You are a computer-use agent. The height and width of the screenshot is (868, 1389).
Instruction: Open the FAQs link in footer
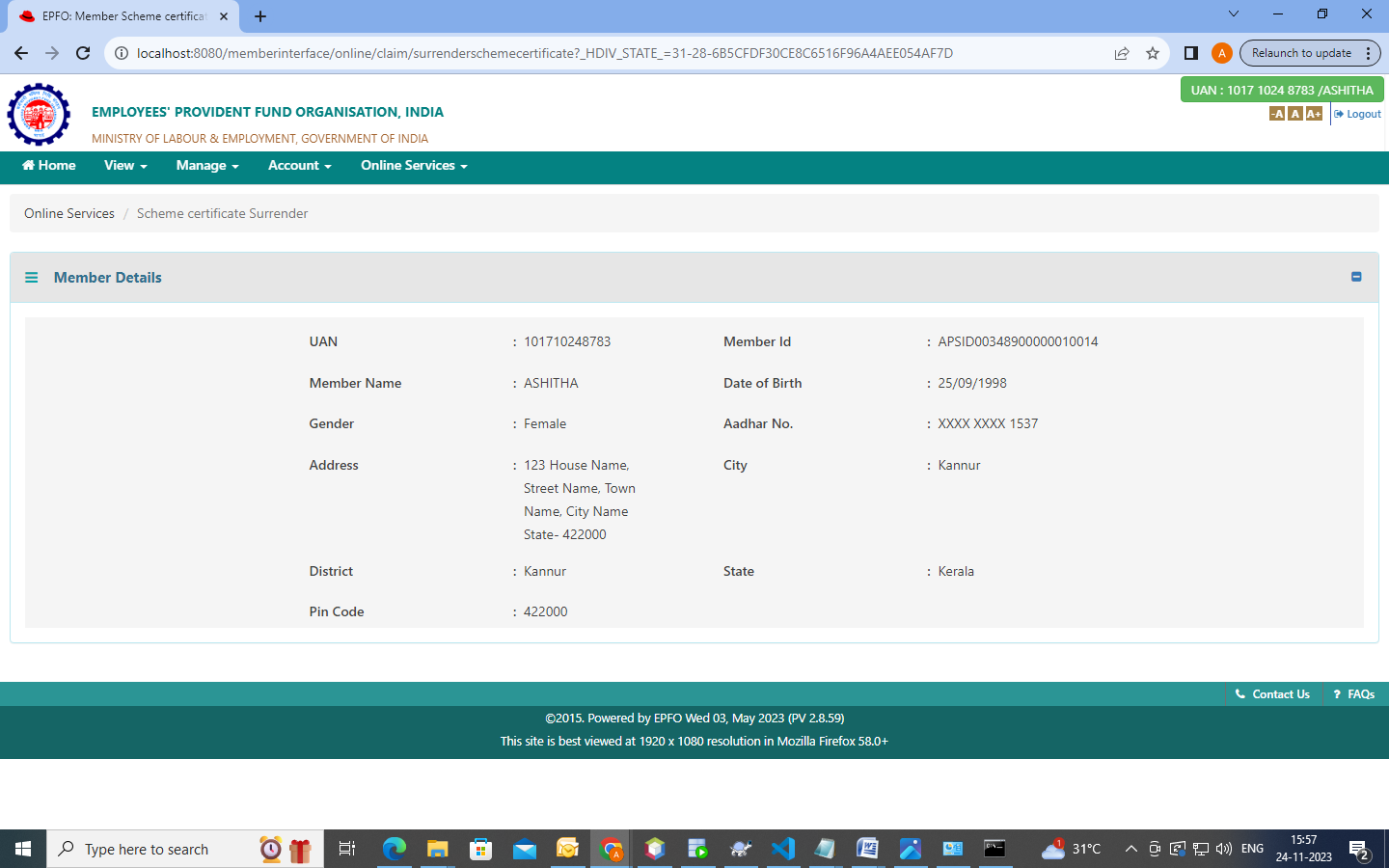click(x=1354, y=694)
